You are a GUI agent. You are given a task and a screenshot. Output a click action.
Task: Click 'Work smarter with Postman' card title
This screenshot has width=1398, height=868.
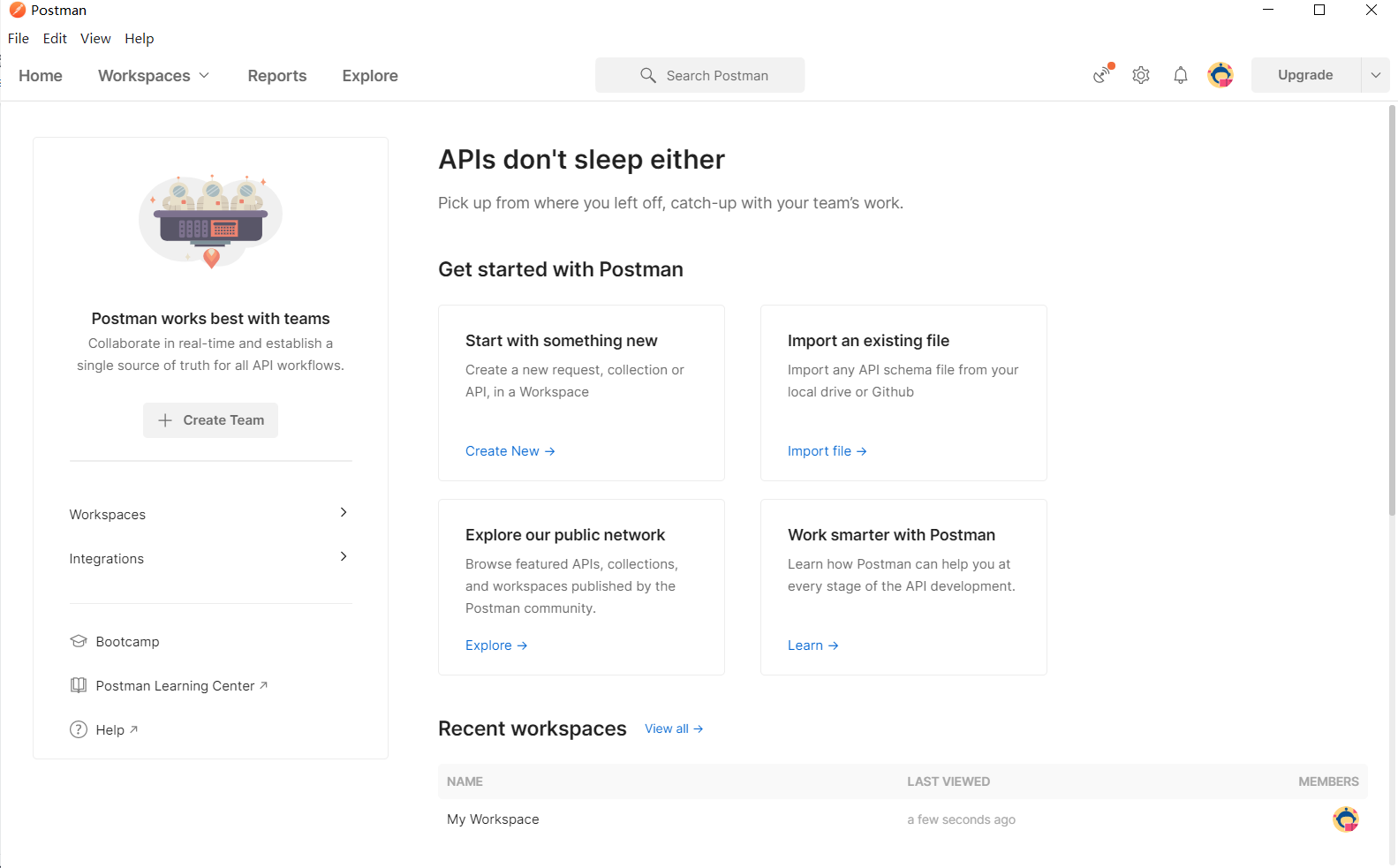tap(891, 535)
